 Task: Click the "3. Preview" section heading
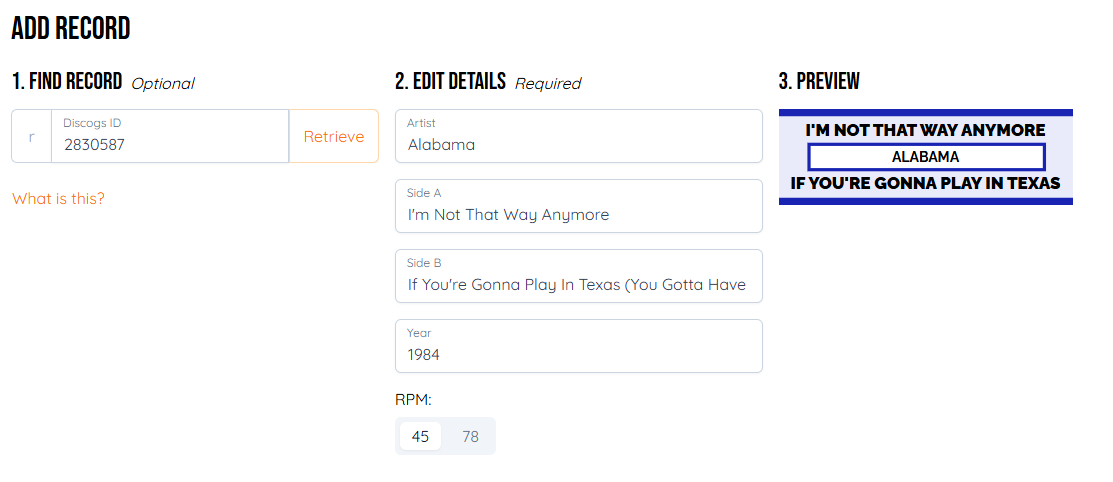pos(819,81)
